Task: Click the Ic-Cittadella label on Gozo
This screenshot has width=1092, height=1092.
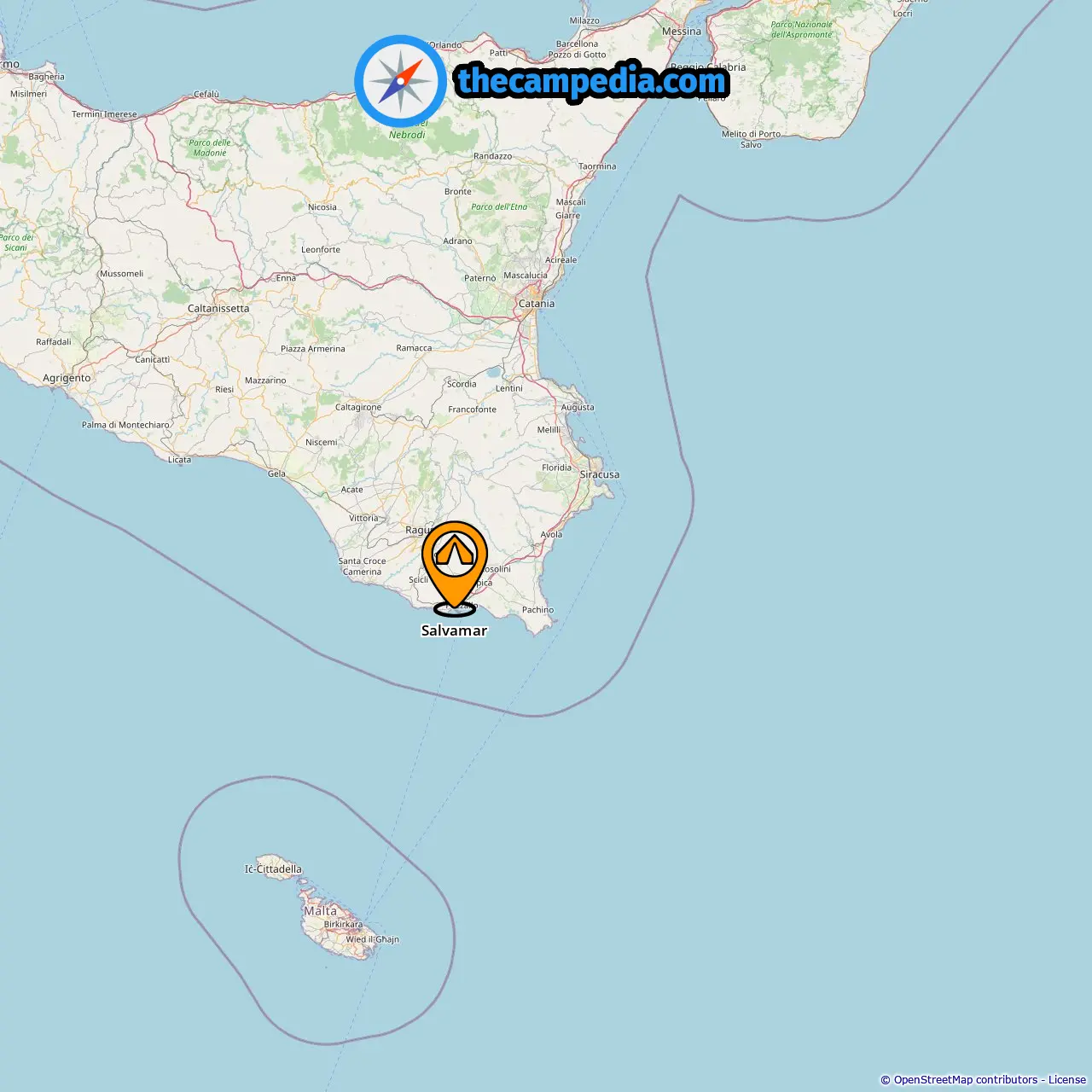Action: (x=273, y=869)
